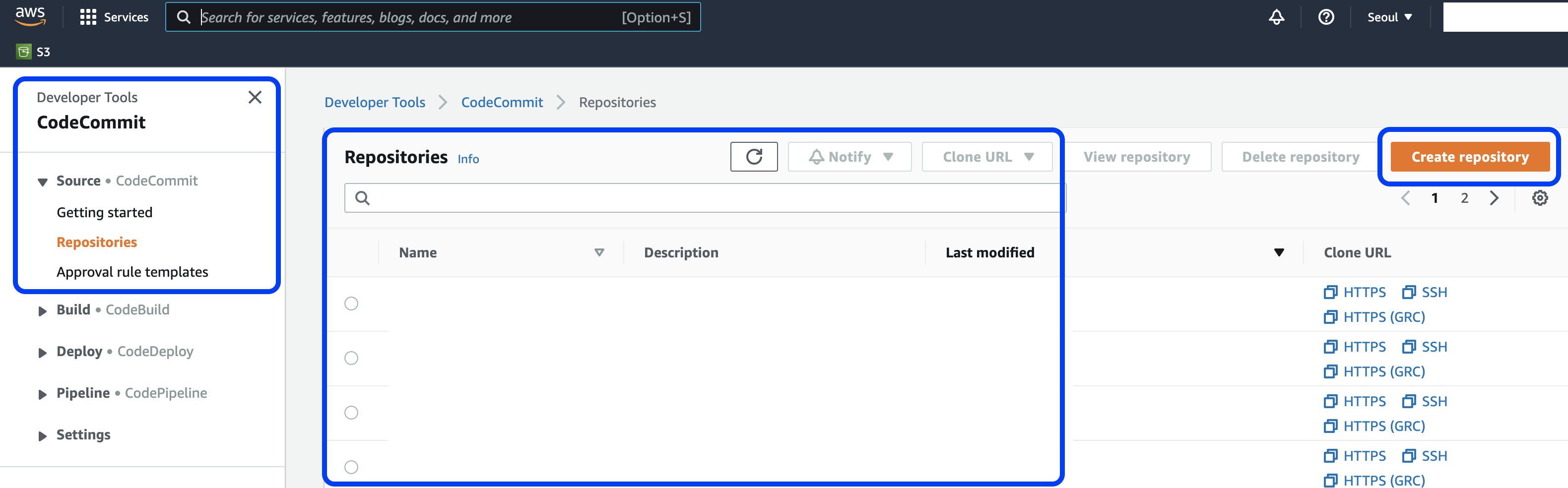The width and height of the screenshot is (1568, 488).
Task: Select the first repository radio button
Action: pyautogui.click(x=351, y=304)
